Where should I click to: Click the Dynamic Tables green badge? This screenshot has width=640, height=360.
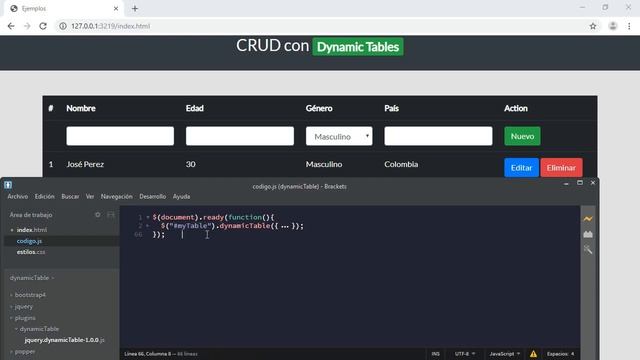(x=358, y=47)
